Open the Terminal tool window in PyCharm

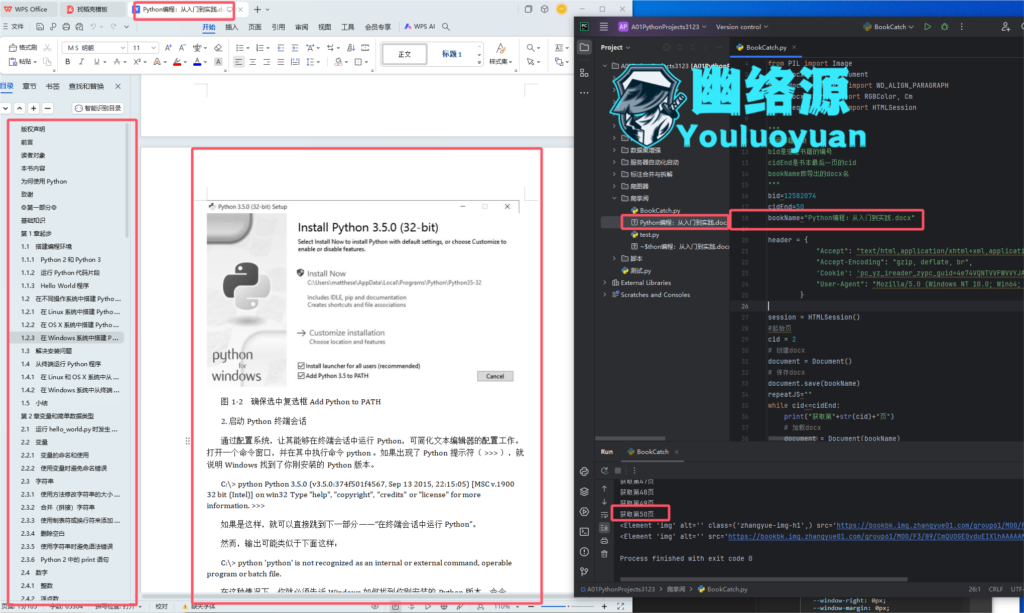point(584,532)
